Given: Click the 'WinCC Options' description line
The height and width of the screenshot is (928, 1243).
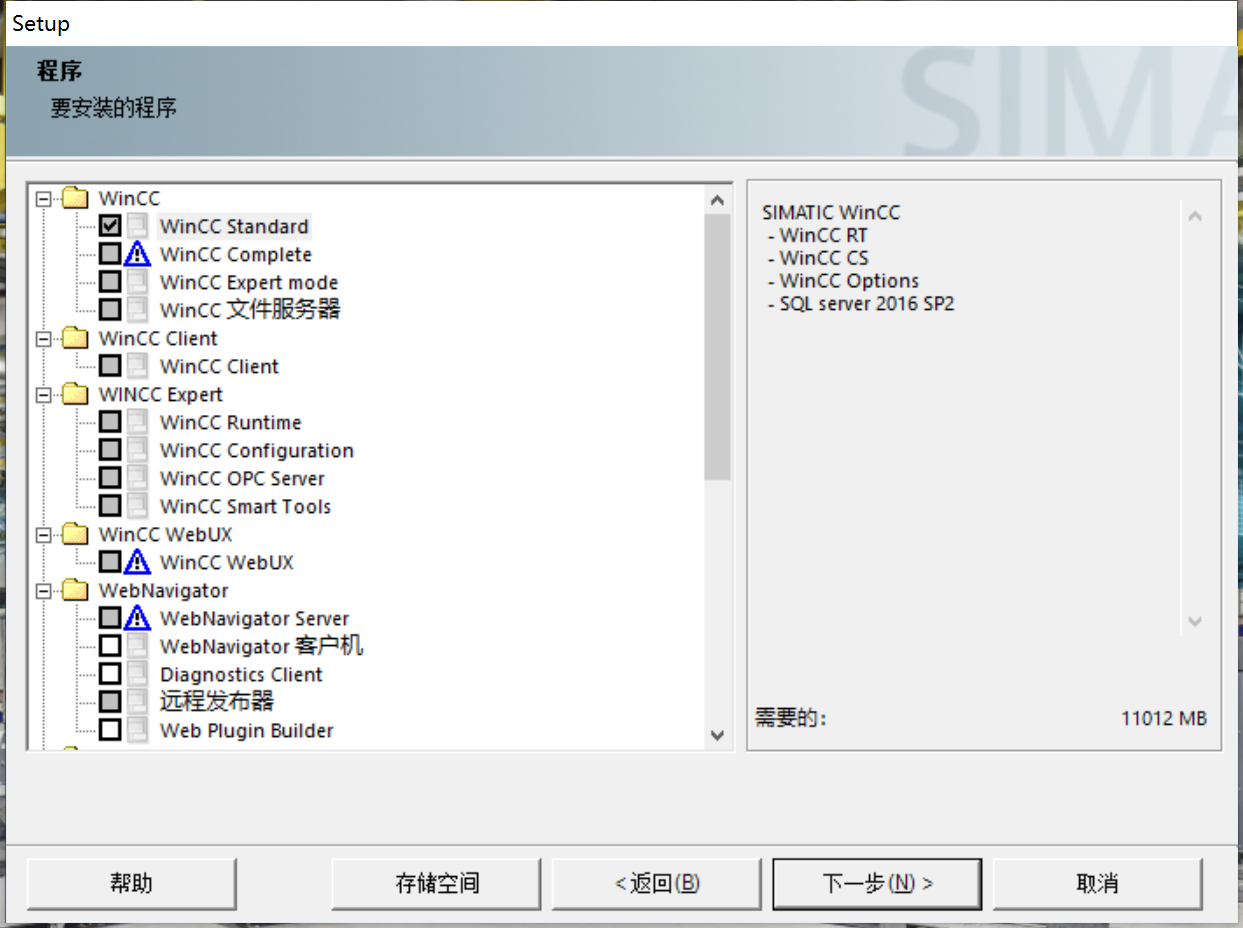Looking at the screenshot, I should [x=843, y=281].
